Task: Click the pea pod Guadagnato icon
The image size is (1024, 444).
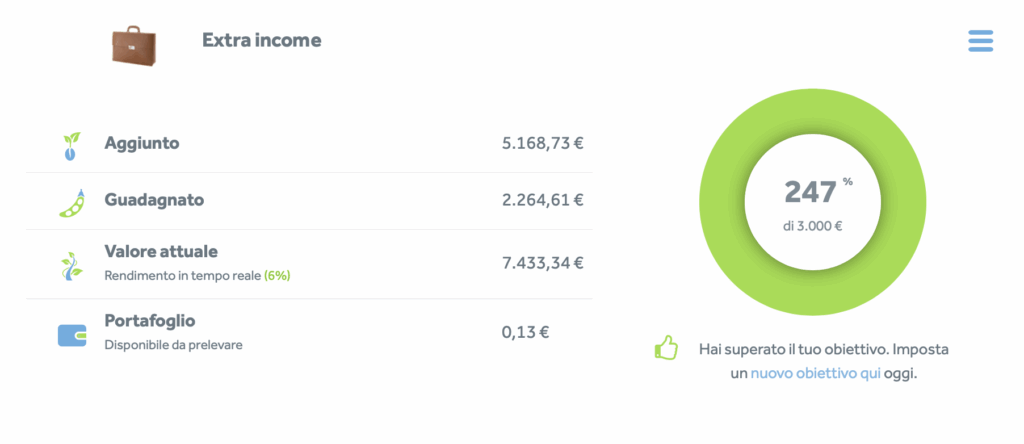Action: 70,203
